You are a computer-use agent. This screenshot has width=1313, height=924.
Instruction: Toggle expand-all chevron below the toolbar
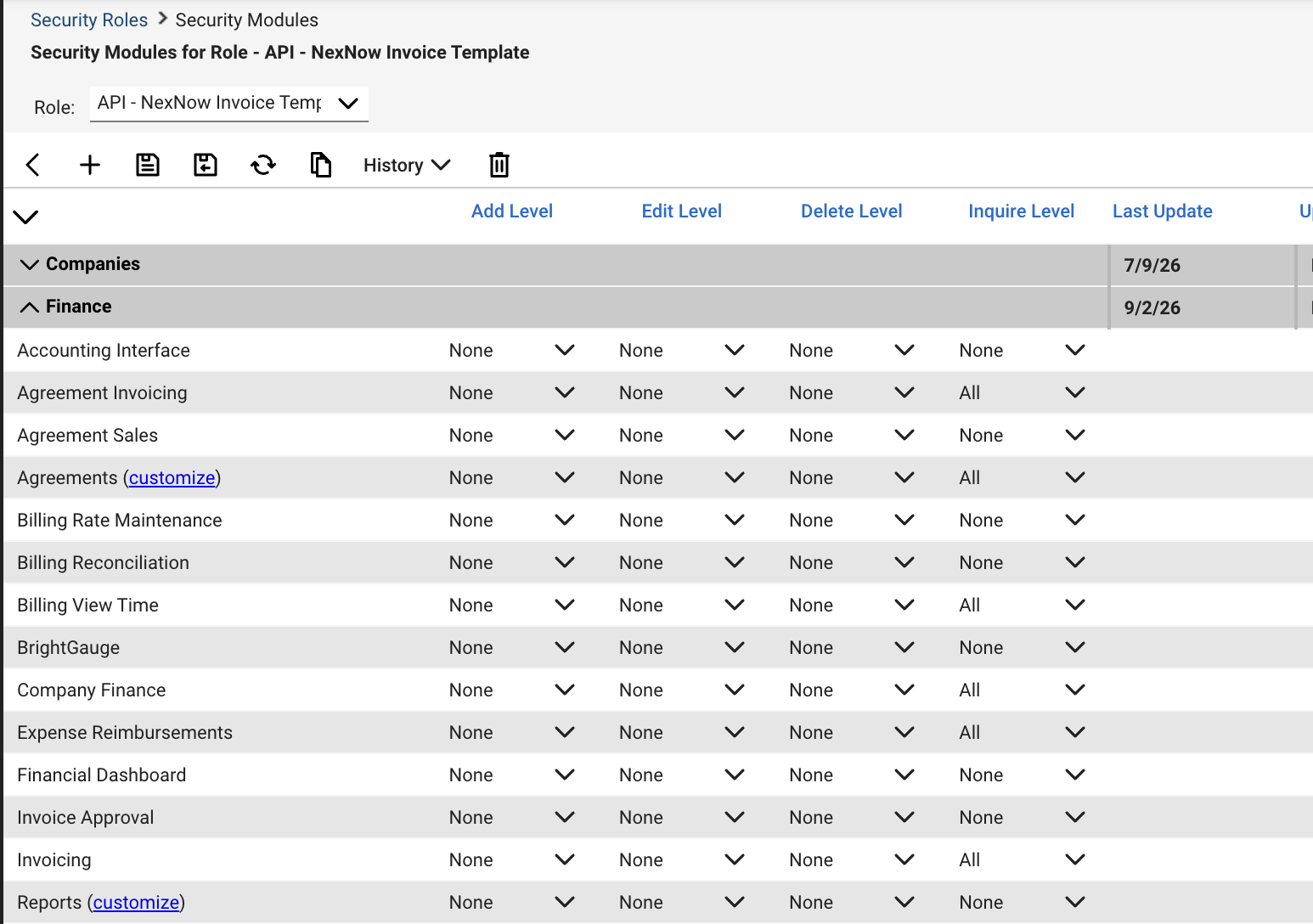[26, 217]
